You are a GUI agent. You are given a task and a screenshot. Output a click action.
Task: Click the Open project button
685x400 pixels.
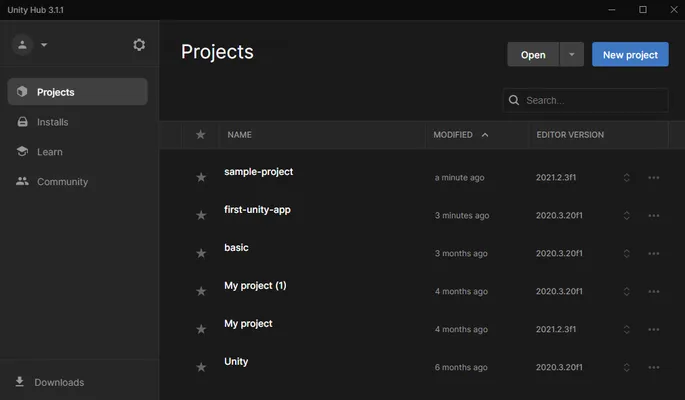click(533, 55)
